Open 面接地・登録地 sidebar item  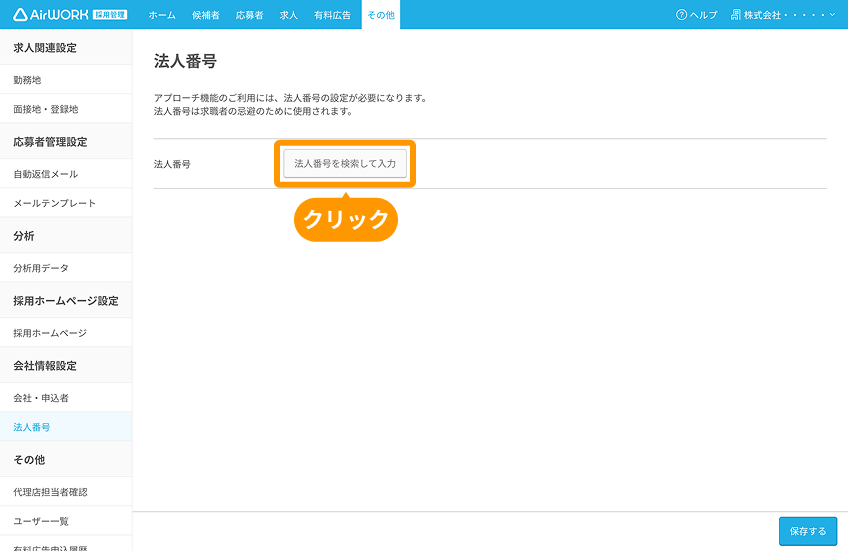point(66,109)
